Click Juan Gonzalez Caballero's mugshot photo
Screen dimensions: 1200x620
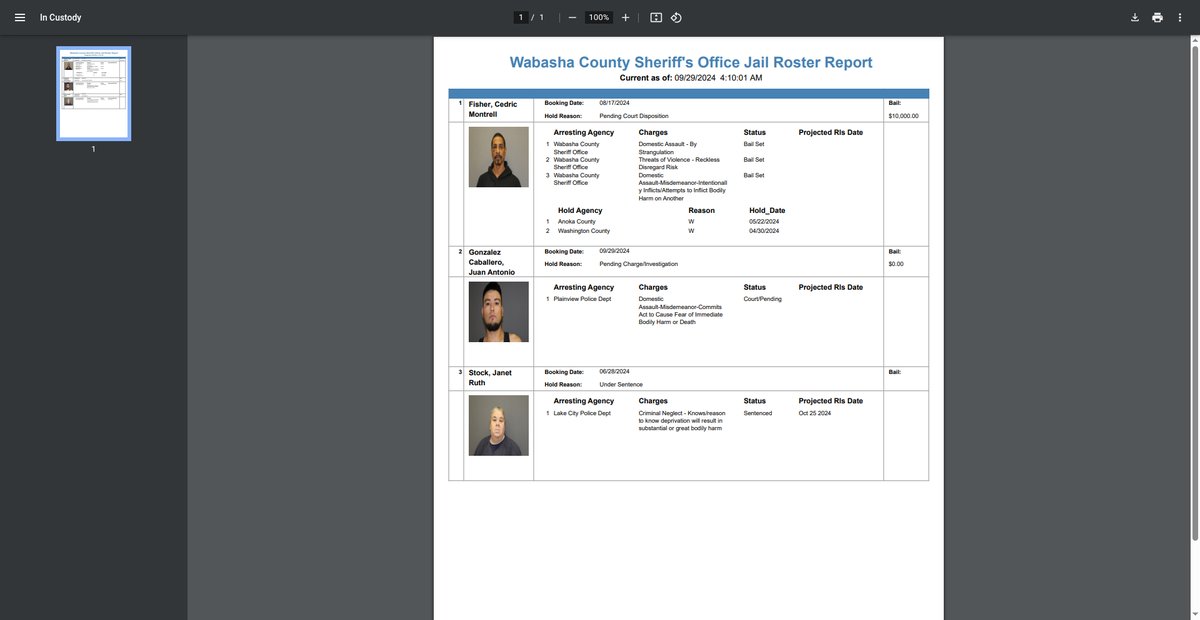point(498,312)
